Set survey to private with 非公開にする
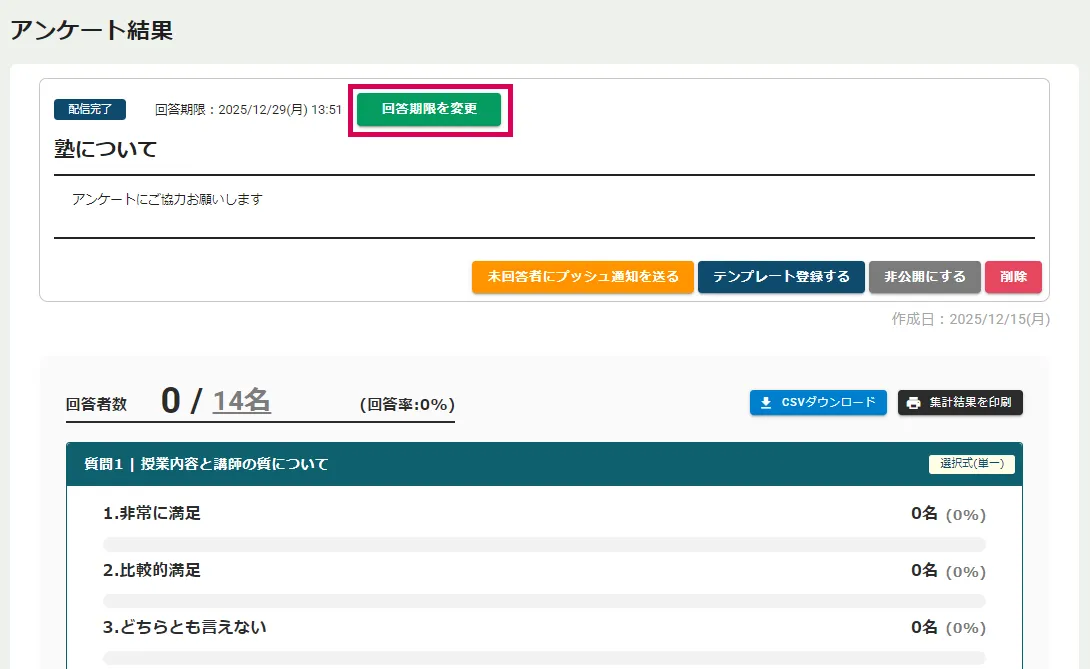1090x669 pixels. pyautogui.click(x=925, y=277)
